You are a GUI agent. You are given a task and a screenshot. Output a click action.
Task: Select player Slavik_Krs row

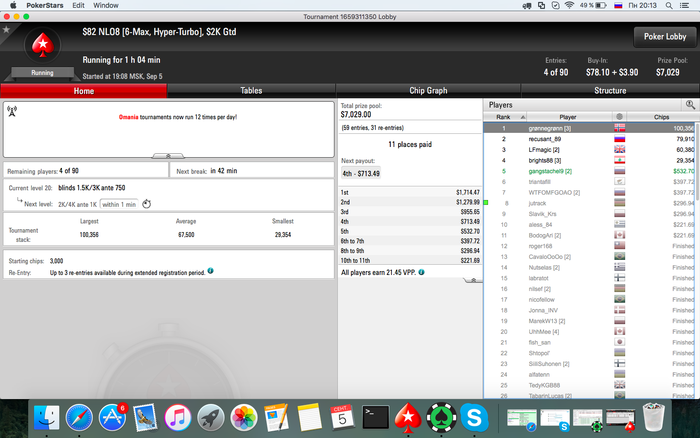[x=589, y=214]
